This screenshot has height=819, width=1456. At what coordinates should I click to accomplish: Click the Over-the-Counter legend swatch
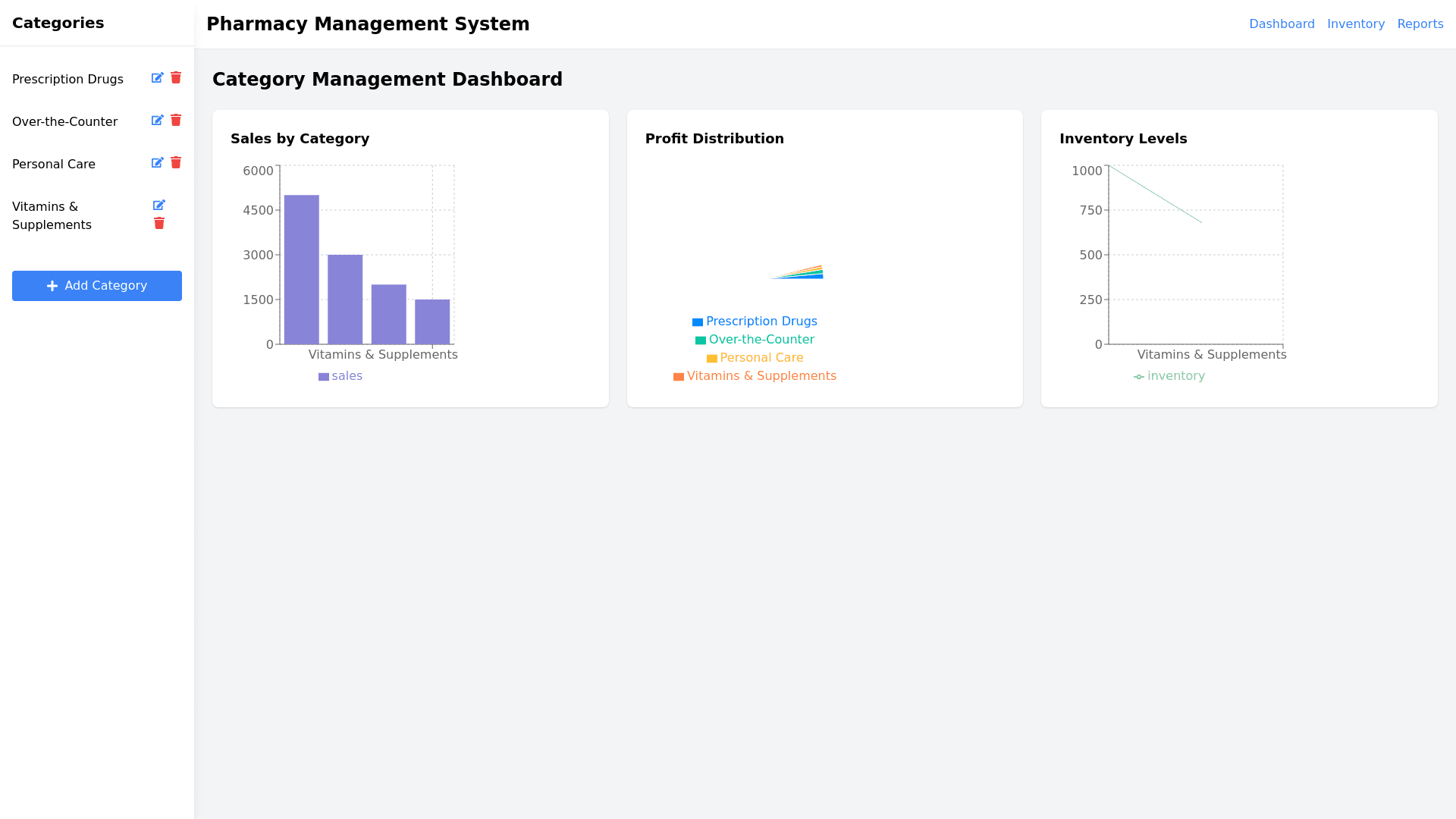click(x=701, y=340)
